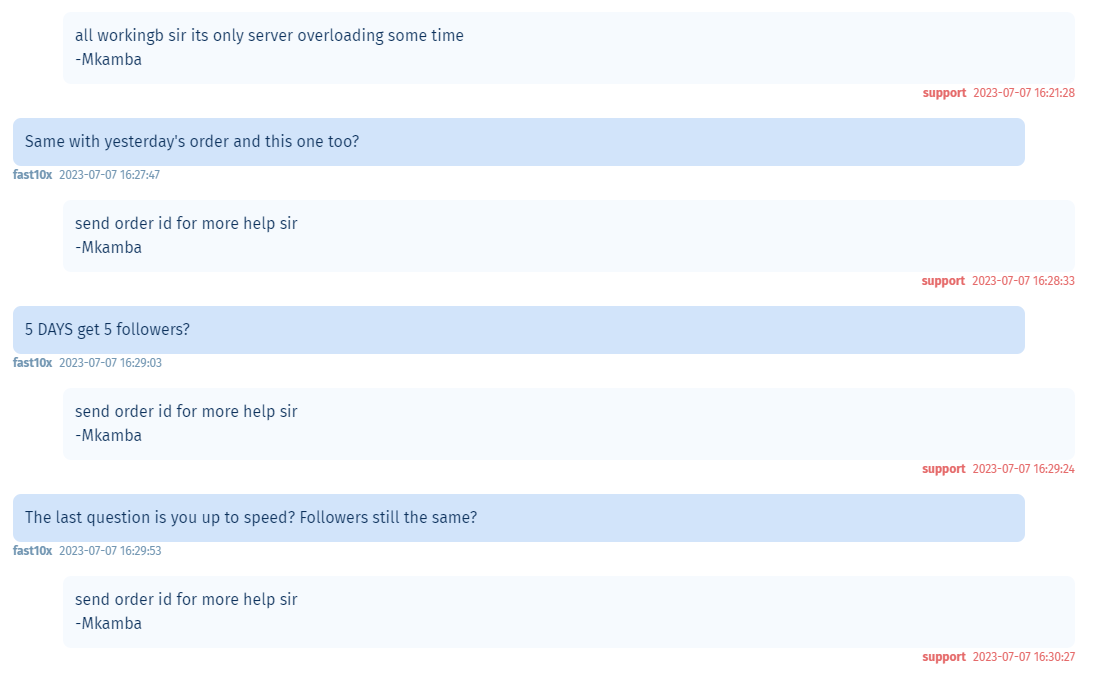Click the first 'send order id' support reply
1093x679 pixels.
[569, 236]
